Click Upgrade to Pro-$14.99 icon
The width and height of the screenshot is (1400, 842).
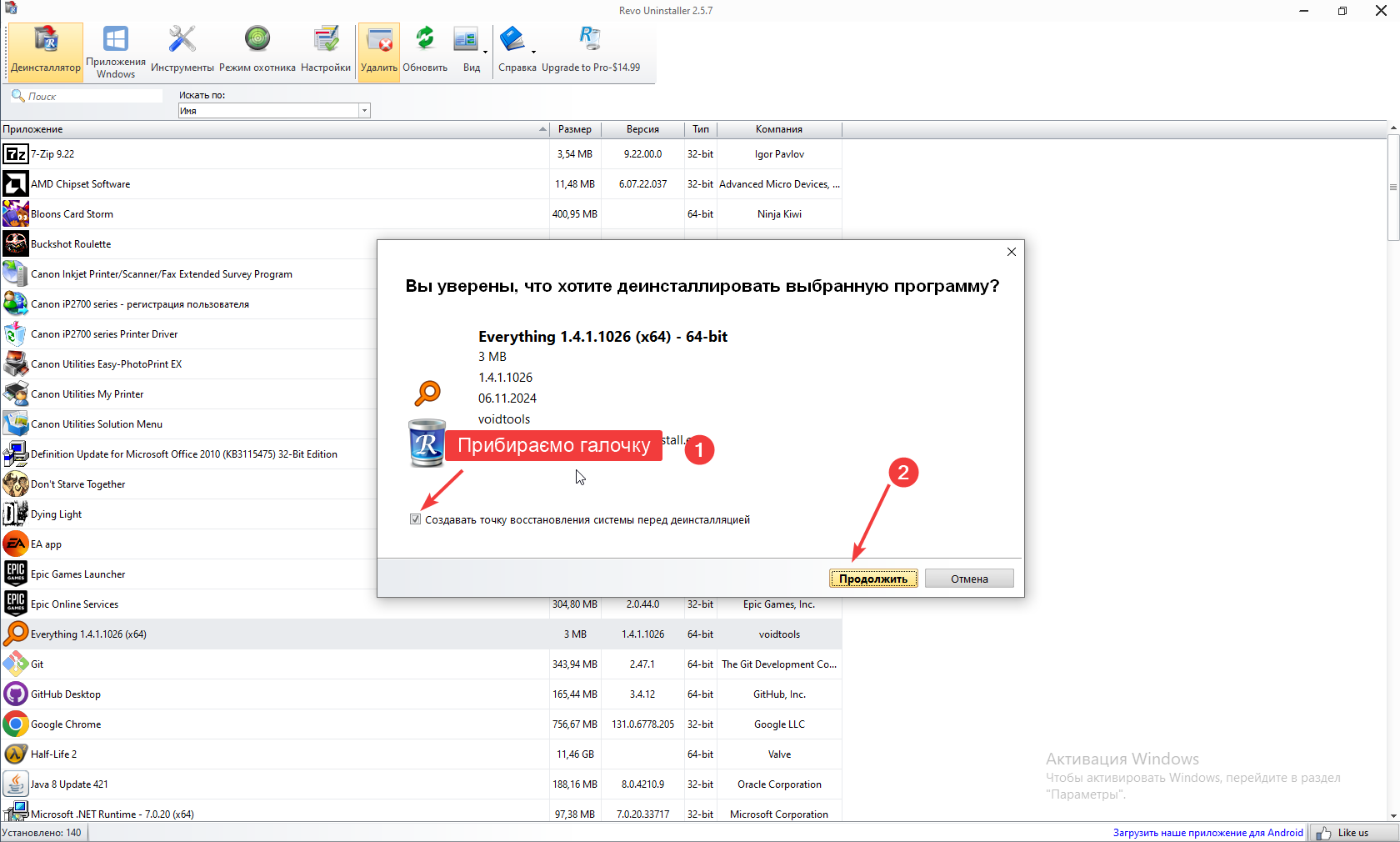590,39
